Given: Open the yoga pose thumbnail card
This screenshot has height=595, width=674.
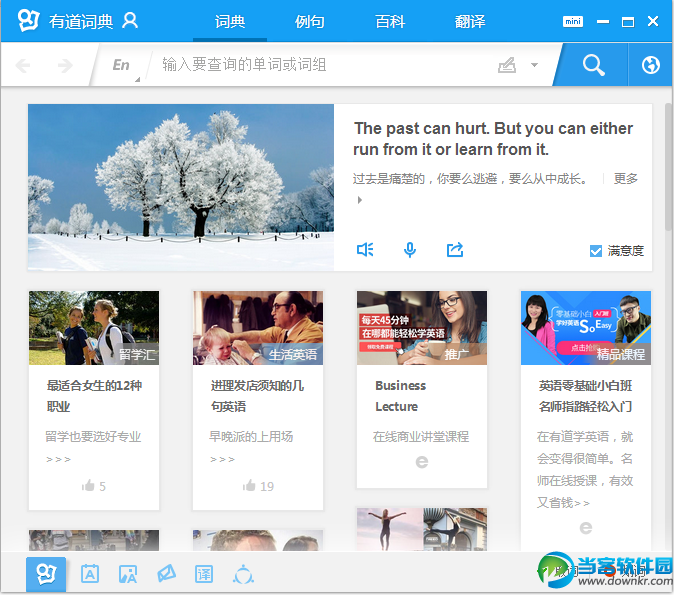Looking at the screenshot, I should pyautogui.click(x=422, y=529).
